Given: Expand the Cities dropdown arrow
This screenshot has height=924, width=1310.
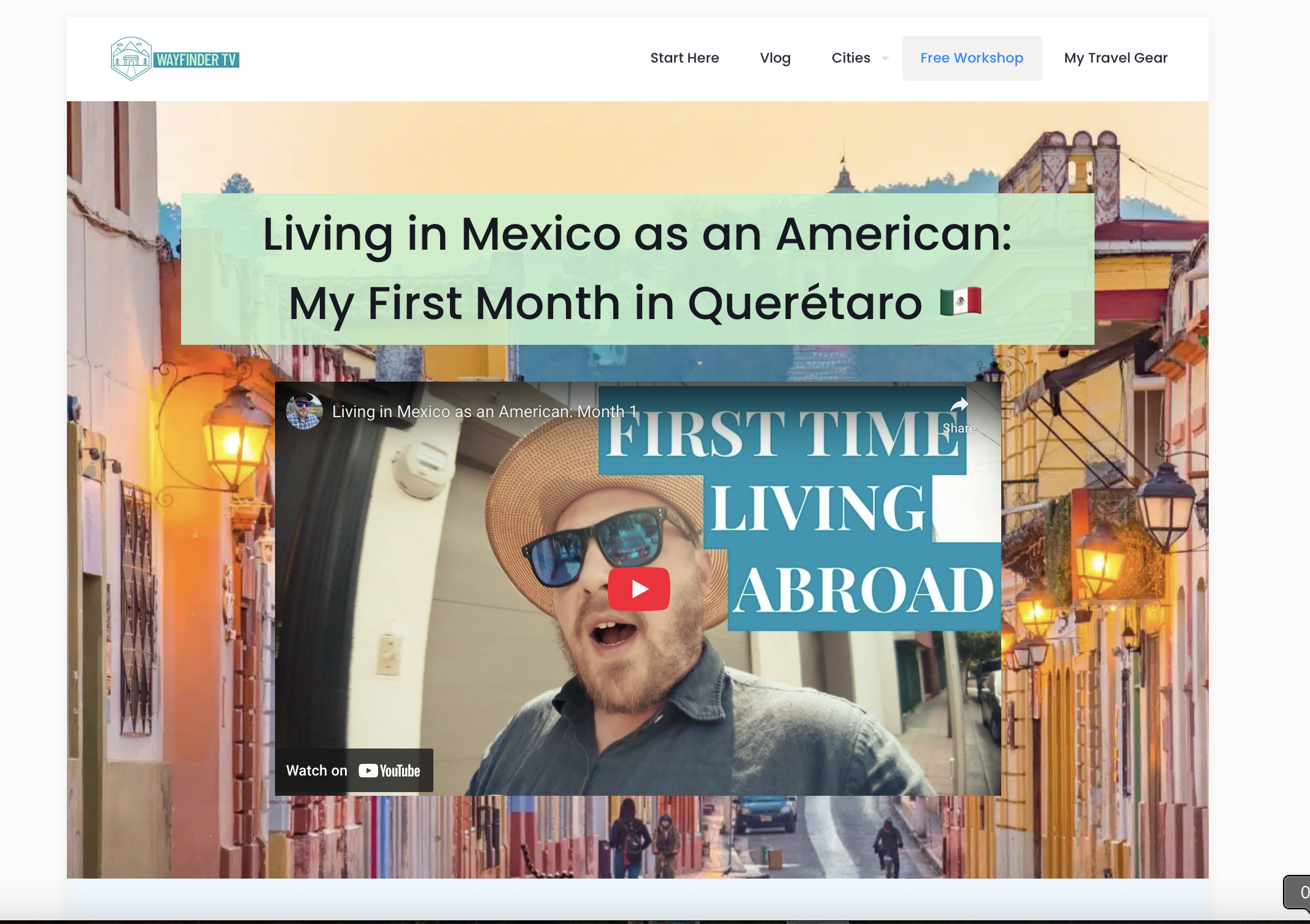Looking at the screenshot, I should (885, 58).
